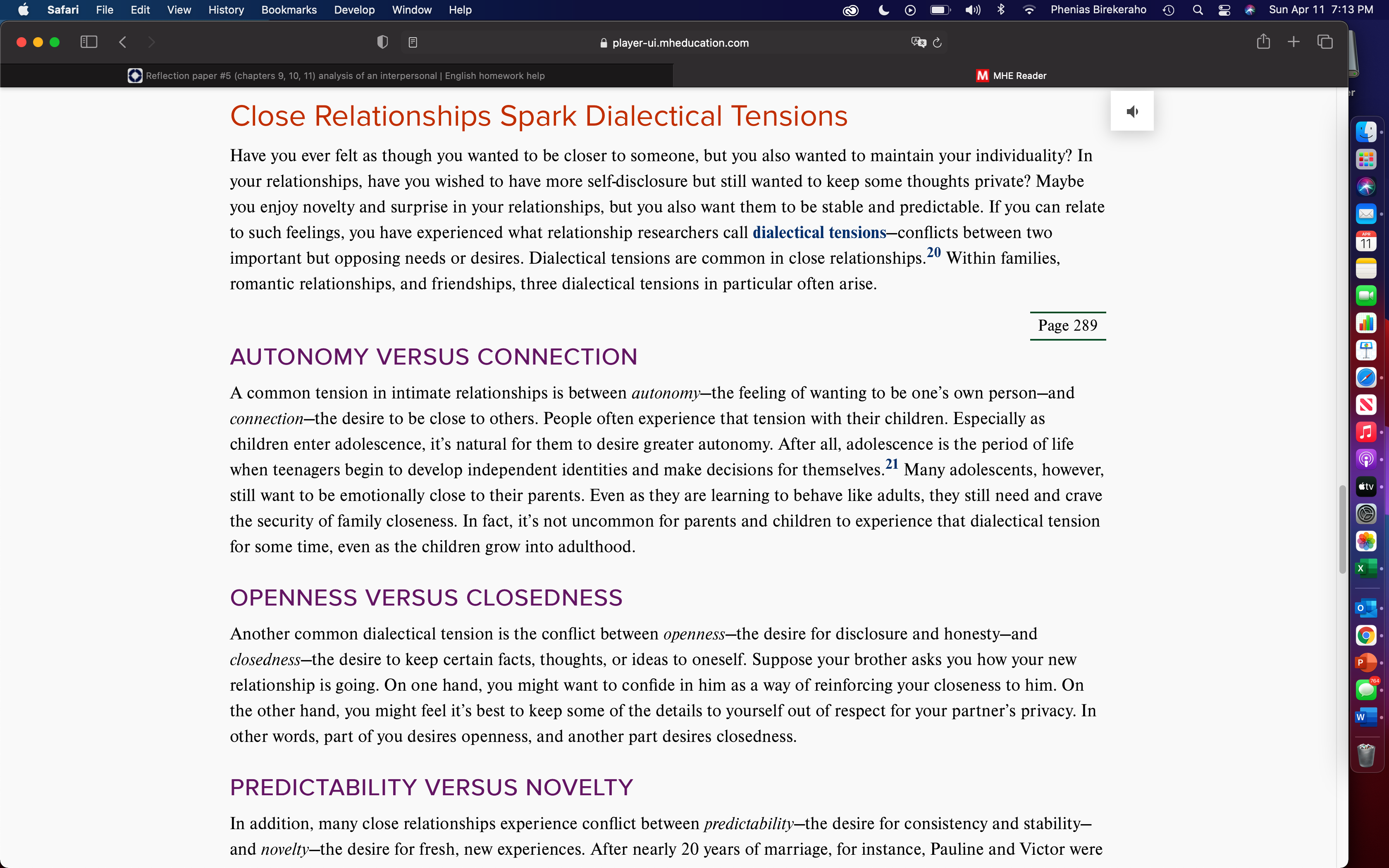This screenshot has width=1389, height=868.
Task: Open Messages app in the Dock
Action: 1366,689
